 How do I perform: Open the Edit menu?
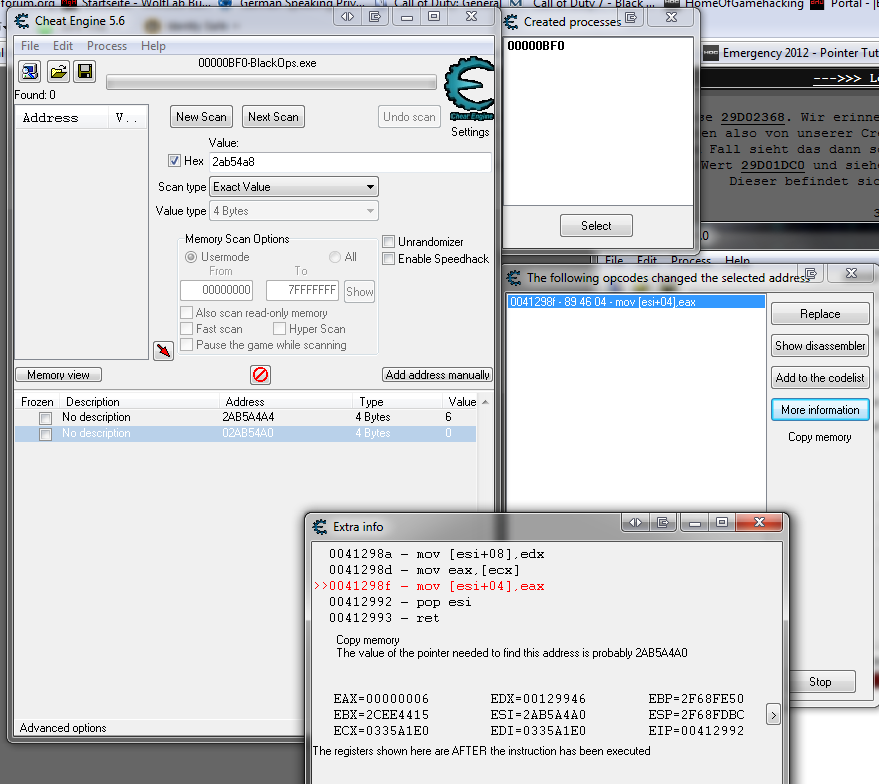[x=63, y=46]
